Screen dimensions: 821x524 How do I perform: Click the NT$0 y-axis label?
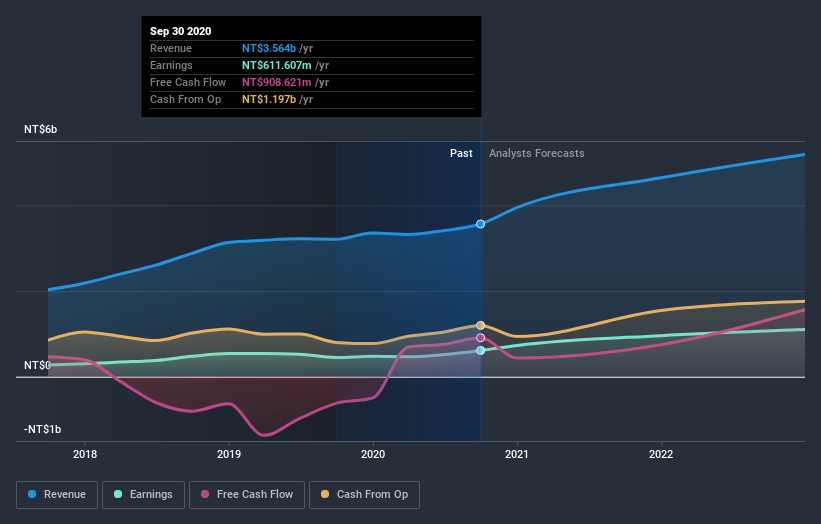click(37, 365)
